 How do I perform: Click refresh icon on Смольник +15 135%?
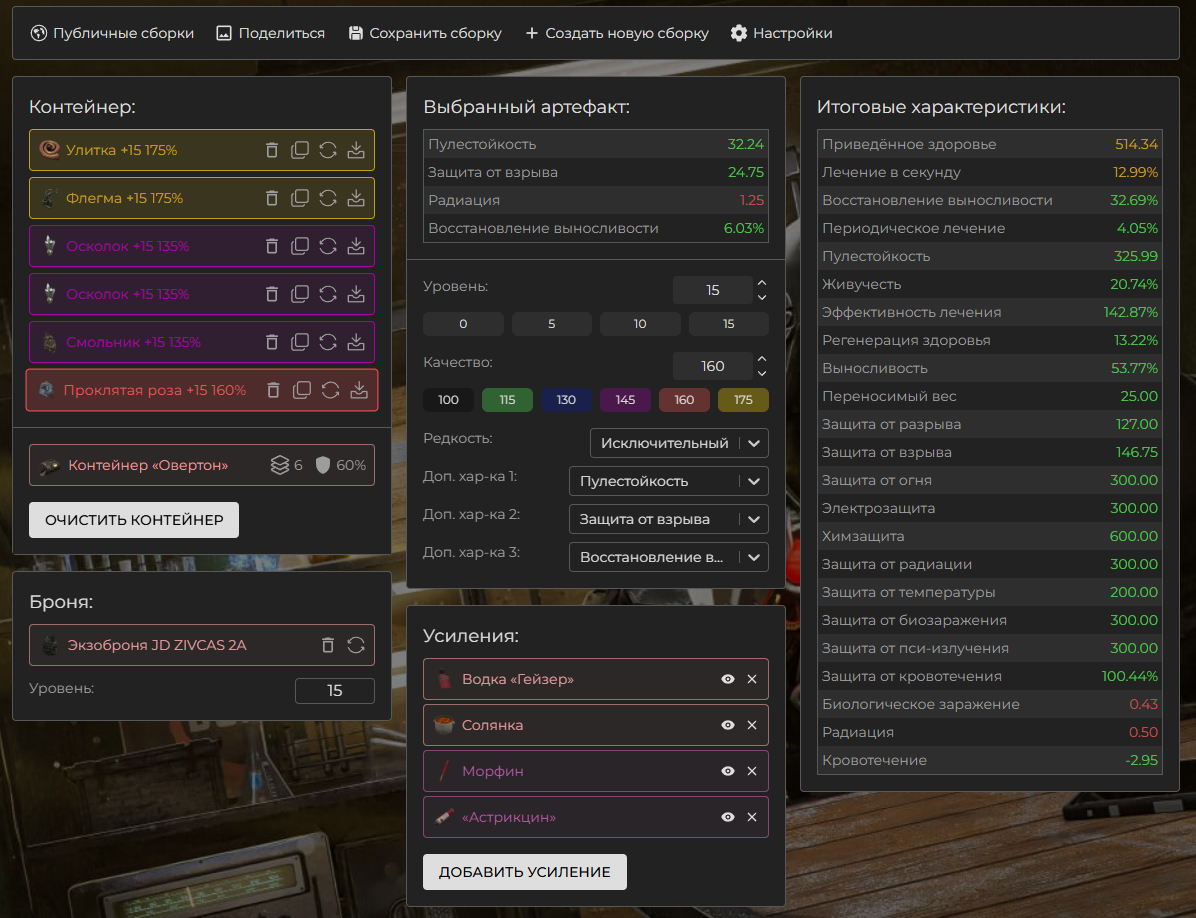coord(328,342)
